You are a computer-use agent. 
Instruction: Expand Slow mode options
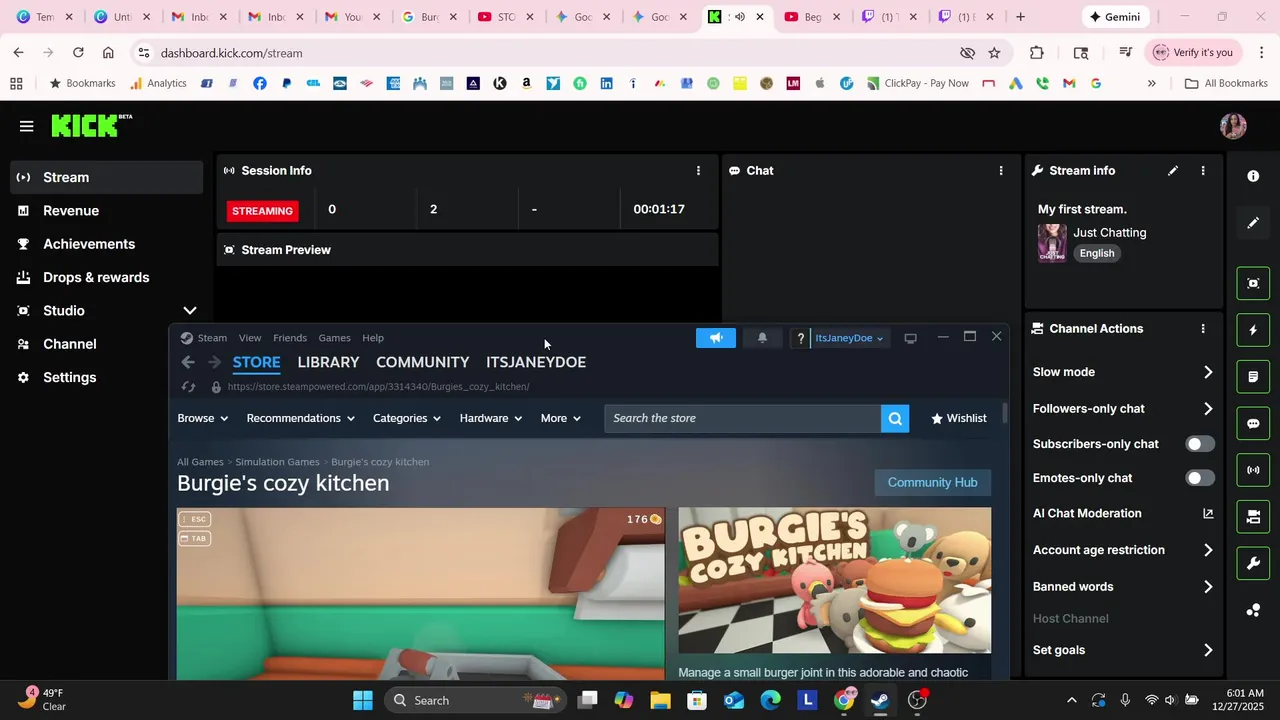[x=1208, y=372]
